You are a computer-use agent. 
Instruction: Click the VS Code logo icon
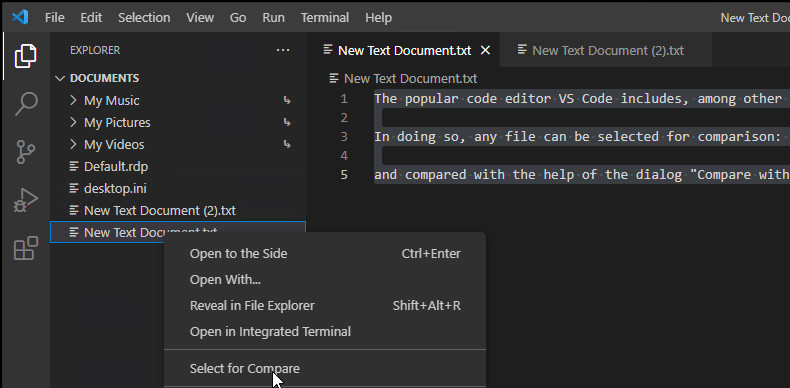click(20, 18)
